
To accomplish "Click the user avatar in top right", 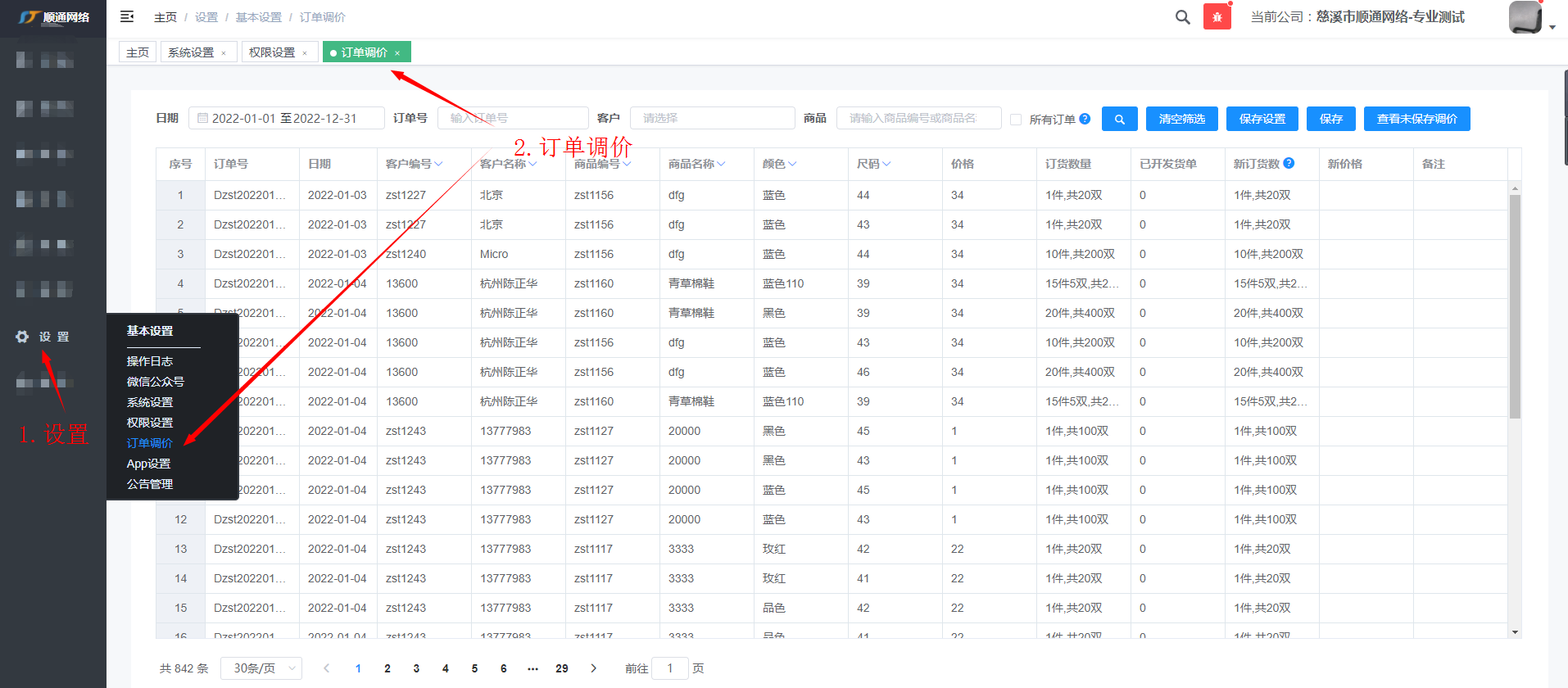I will click(x=1525, y=17).
